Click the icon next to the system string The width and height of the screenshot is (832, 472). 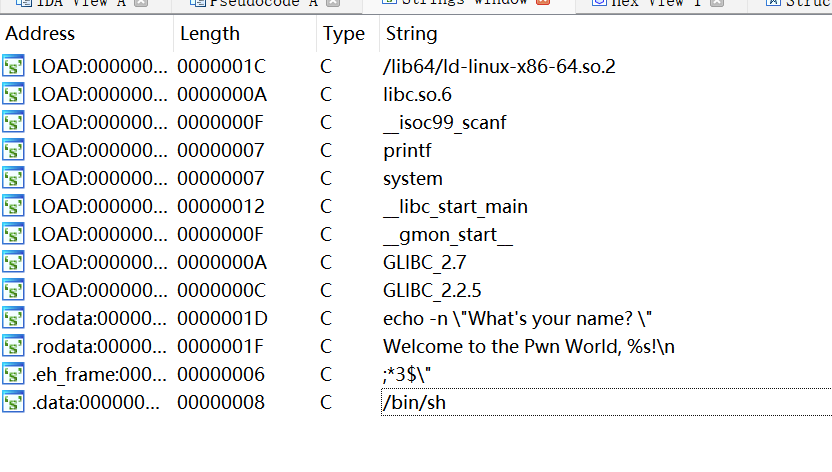coord(14,179)
